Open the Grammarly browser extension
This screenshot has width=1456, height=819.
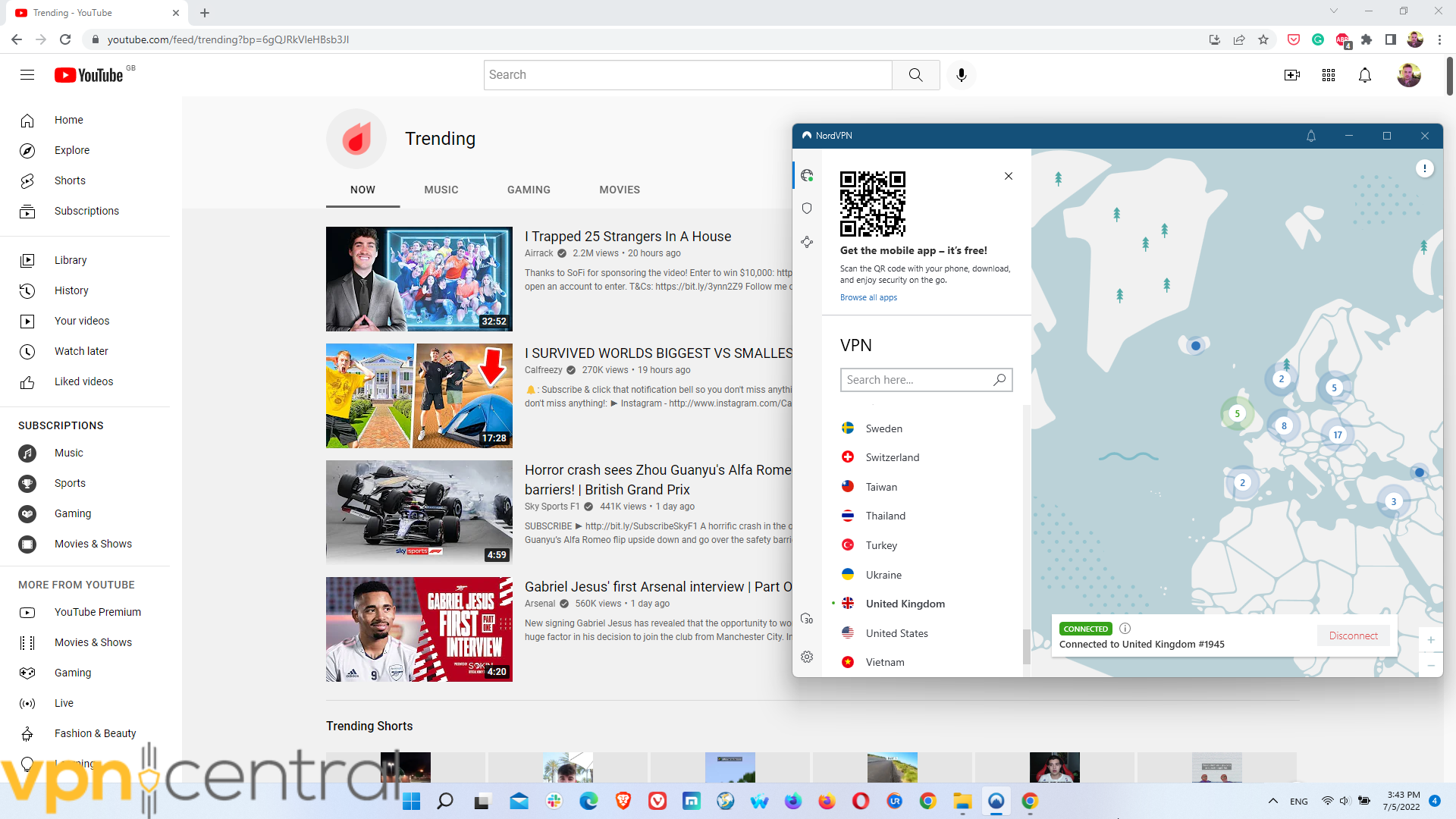pyautogui.click(x=1318, y=39)
